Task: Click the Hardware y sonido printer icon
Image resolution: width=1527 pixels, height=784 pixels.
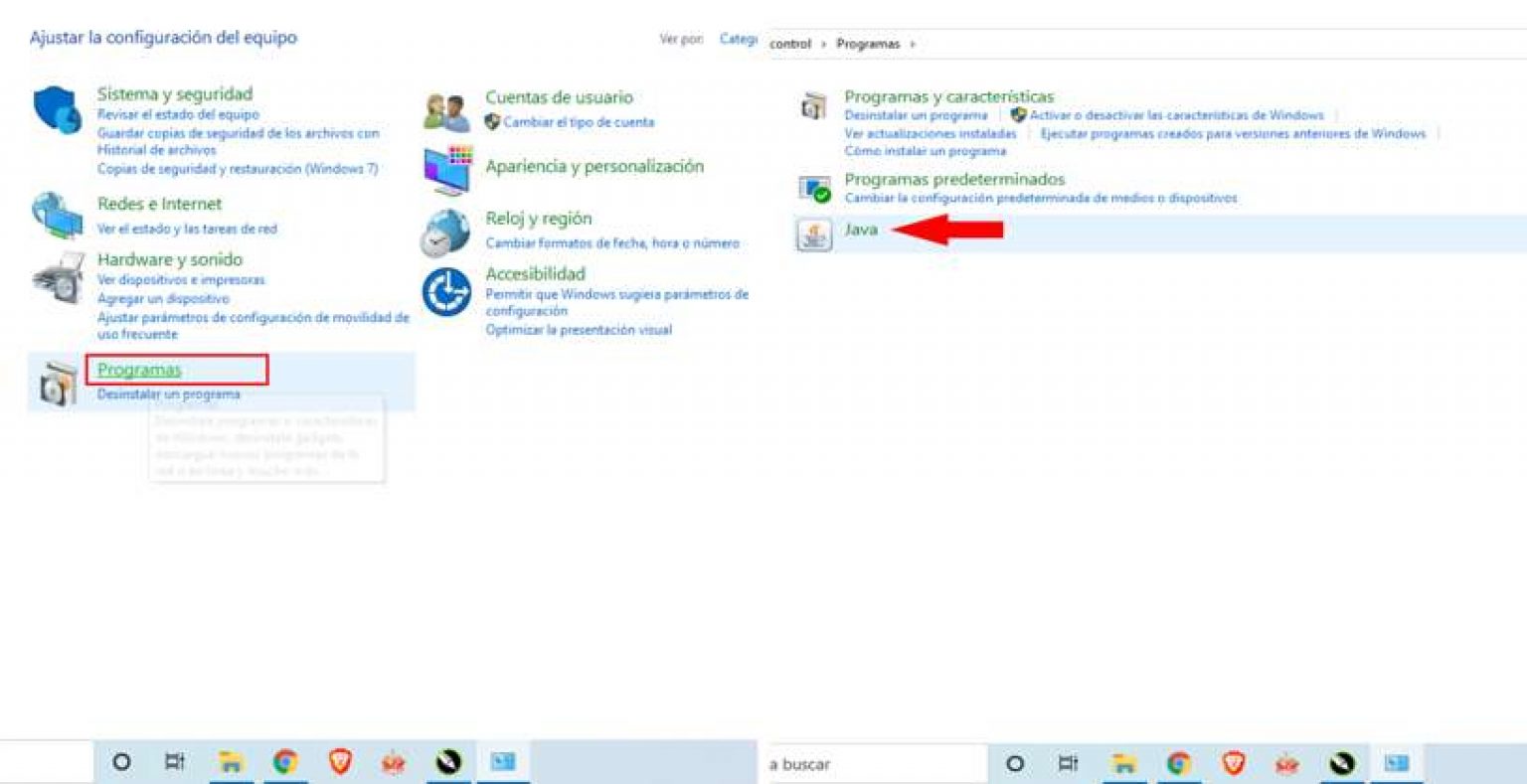Action: [58, 278]
